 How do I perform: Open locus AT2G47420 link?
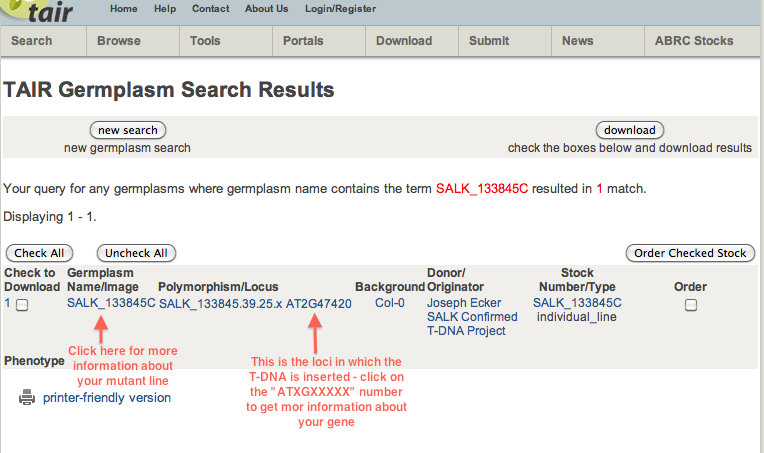(x=319, y=304)
